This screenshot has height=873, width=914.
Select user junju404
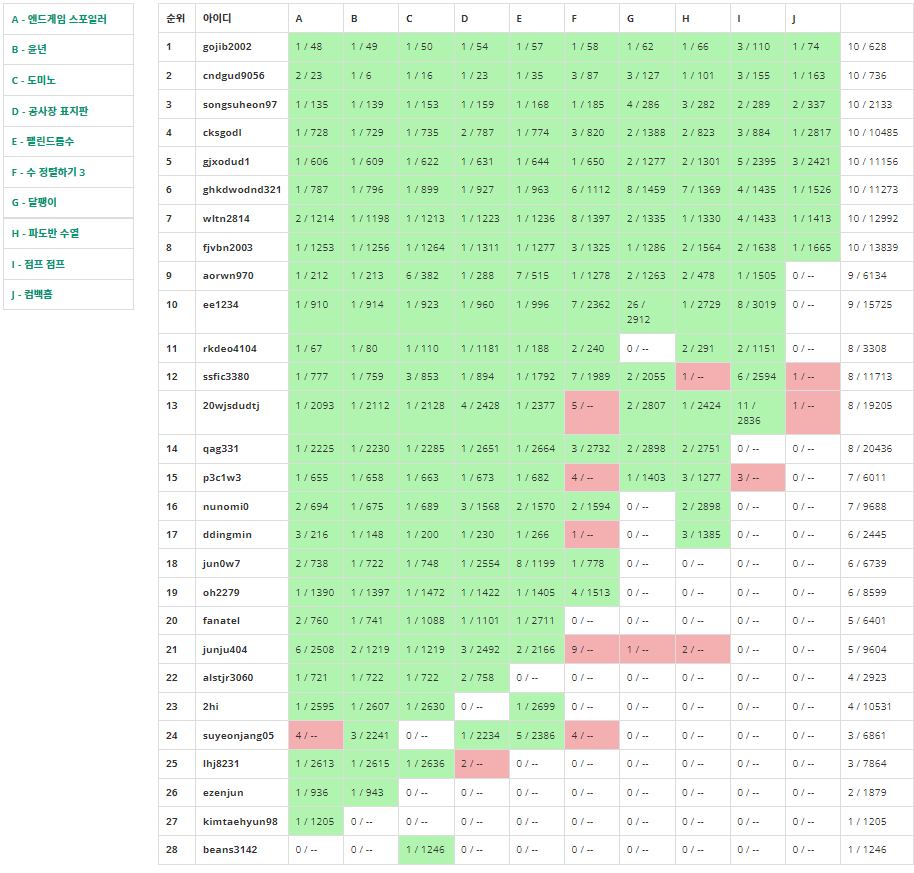[x=224, y=650]
